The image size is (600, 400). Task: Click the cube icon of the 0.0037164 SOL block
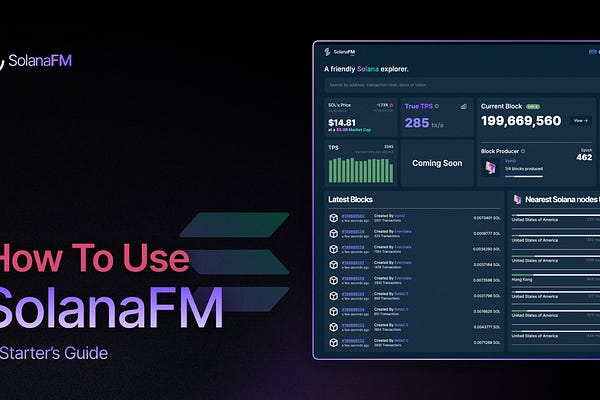tap(334, 265)
